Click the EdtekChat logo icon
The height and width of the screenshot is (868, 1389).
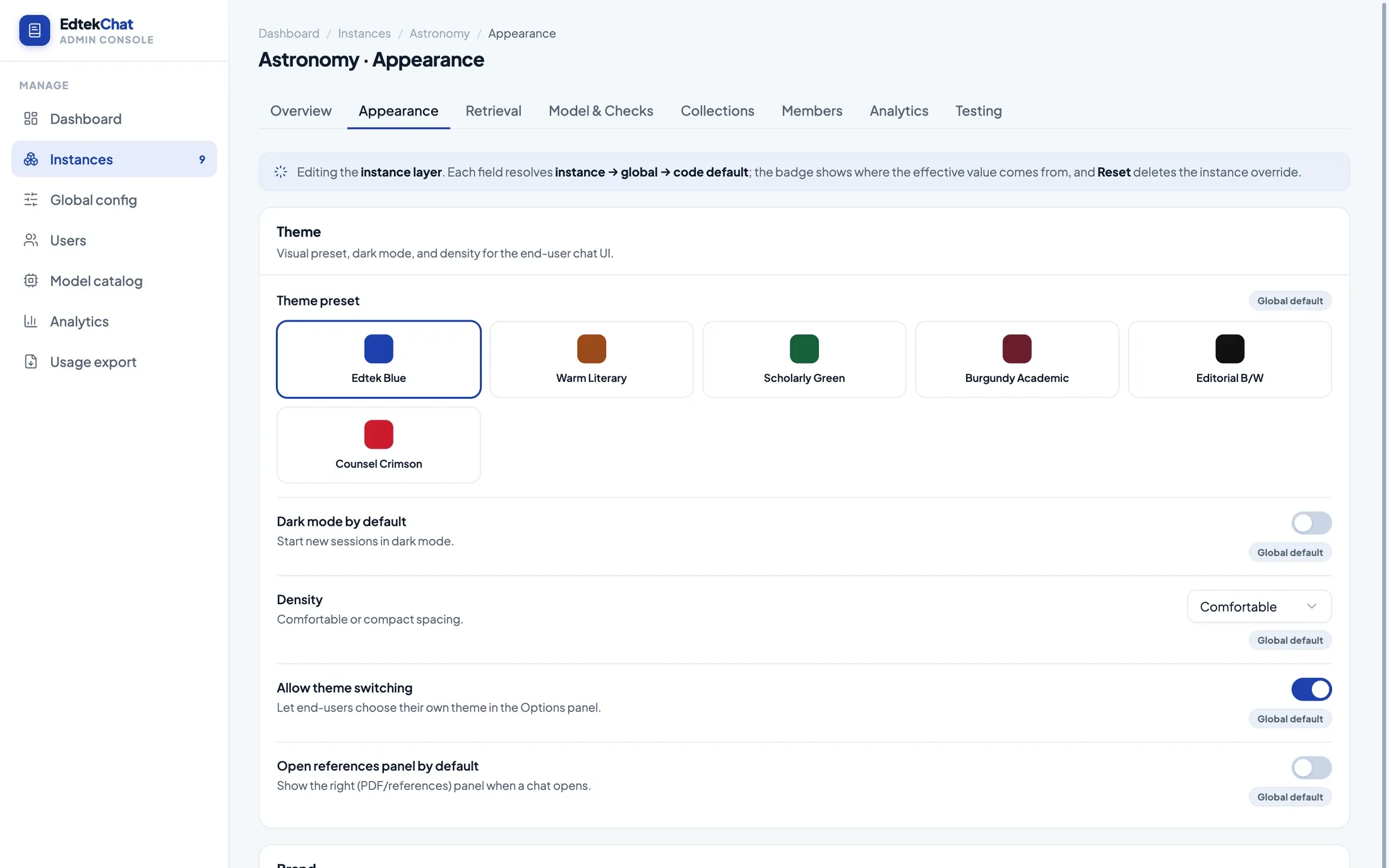point(35,30)
